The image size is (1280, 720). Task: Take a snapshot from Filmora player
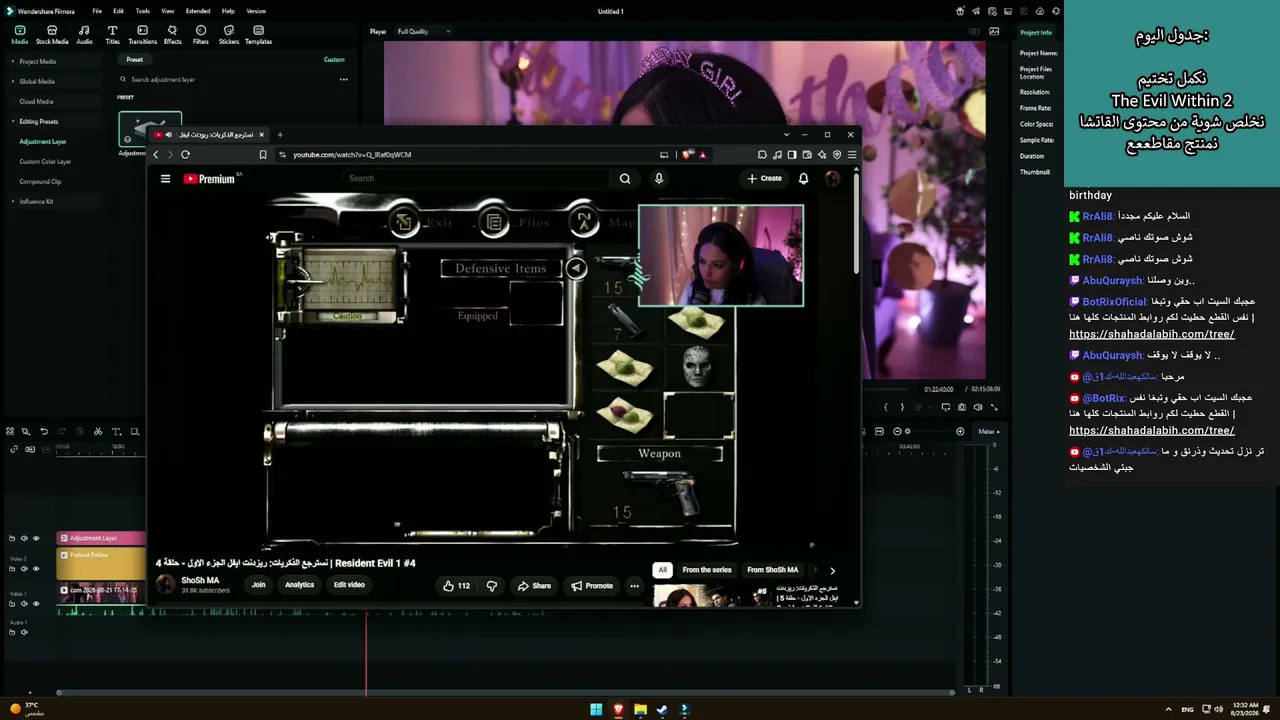[x=962, y=407]
